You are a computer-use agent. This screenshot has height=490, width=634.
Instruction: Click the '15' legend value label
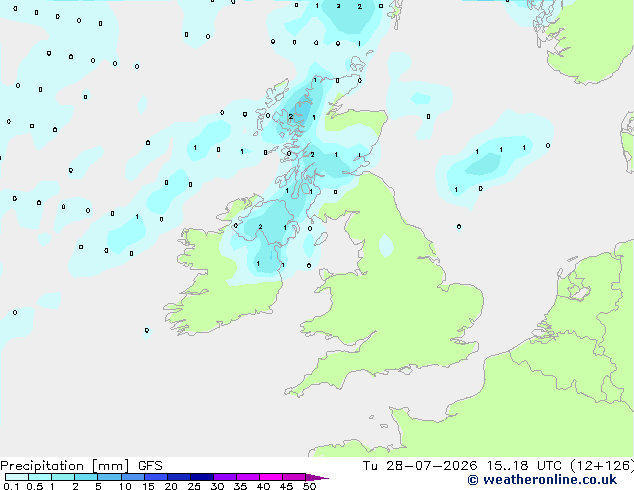(x=148, y=486)
